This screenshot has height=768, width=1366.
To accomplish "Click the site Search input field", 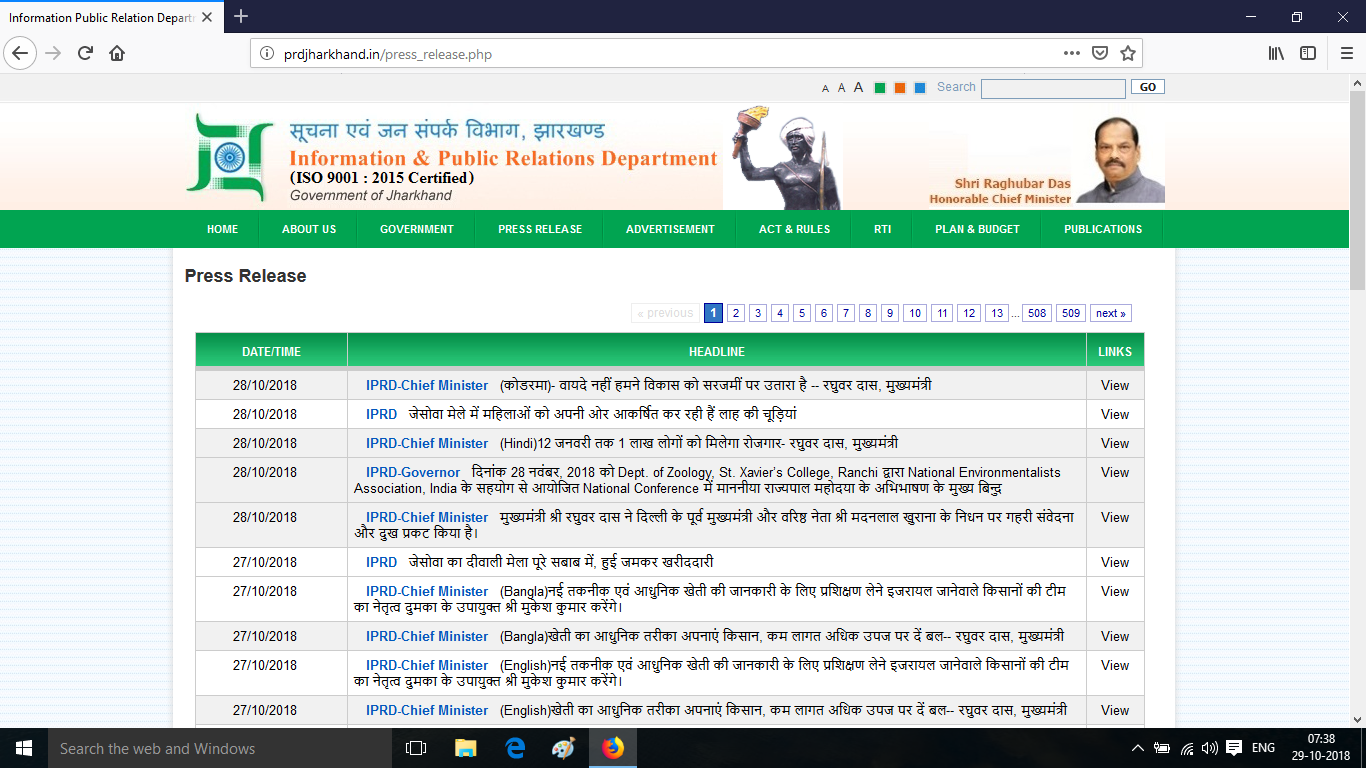I will [1052, 88].
